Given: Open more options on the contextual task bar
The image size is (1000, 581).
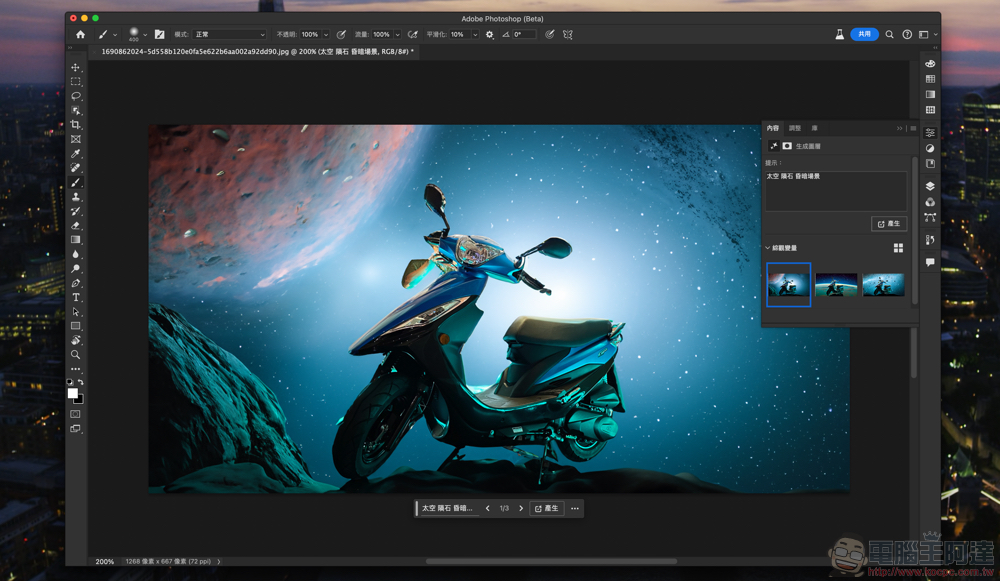Looking at the screenshot, I should (575, 508).
